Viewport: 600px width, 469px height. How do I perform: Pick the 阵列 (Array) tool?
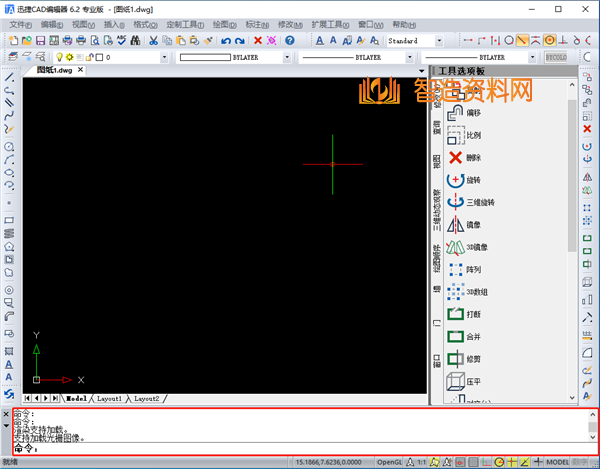click(x=473, y=270)
